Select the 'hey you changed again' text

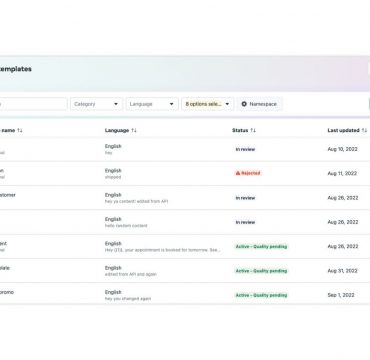(128, 299)
